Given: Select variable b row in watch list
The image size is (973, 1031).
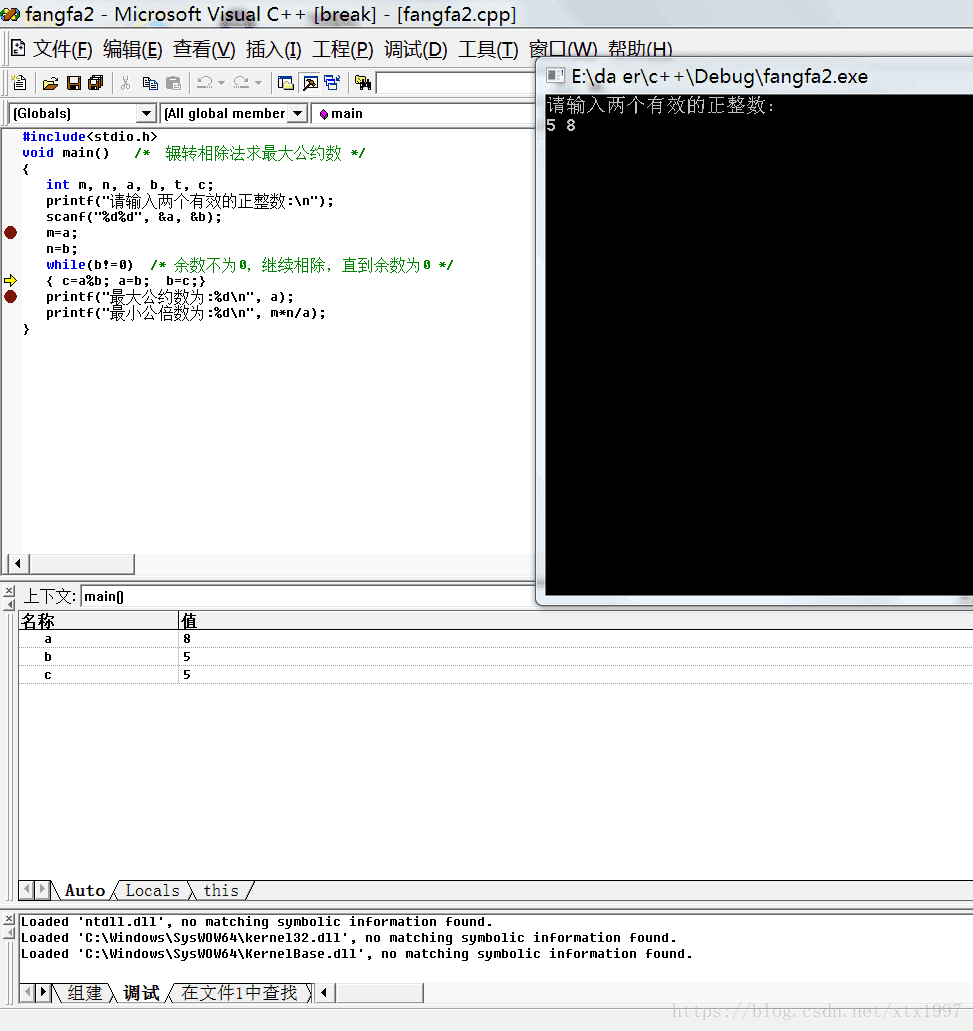Looking at the screenshot, I should tap(496, 656).
